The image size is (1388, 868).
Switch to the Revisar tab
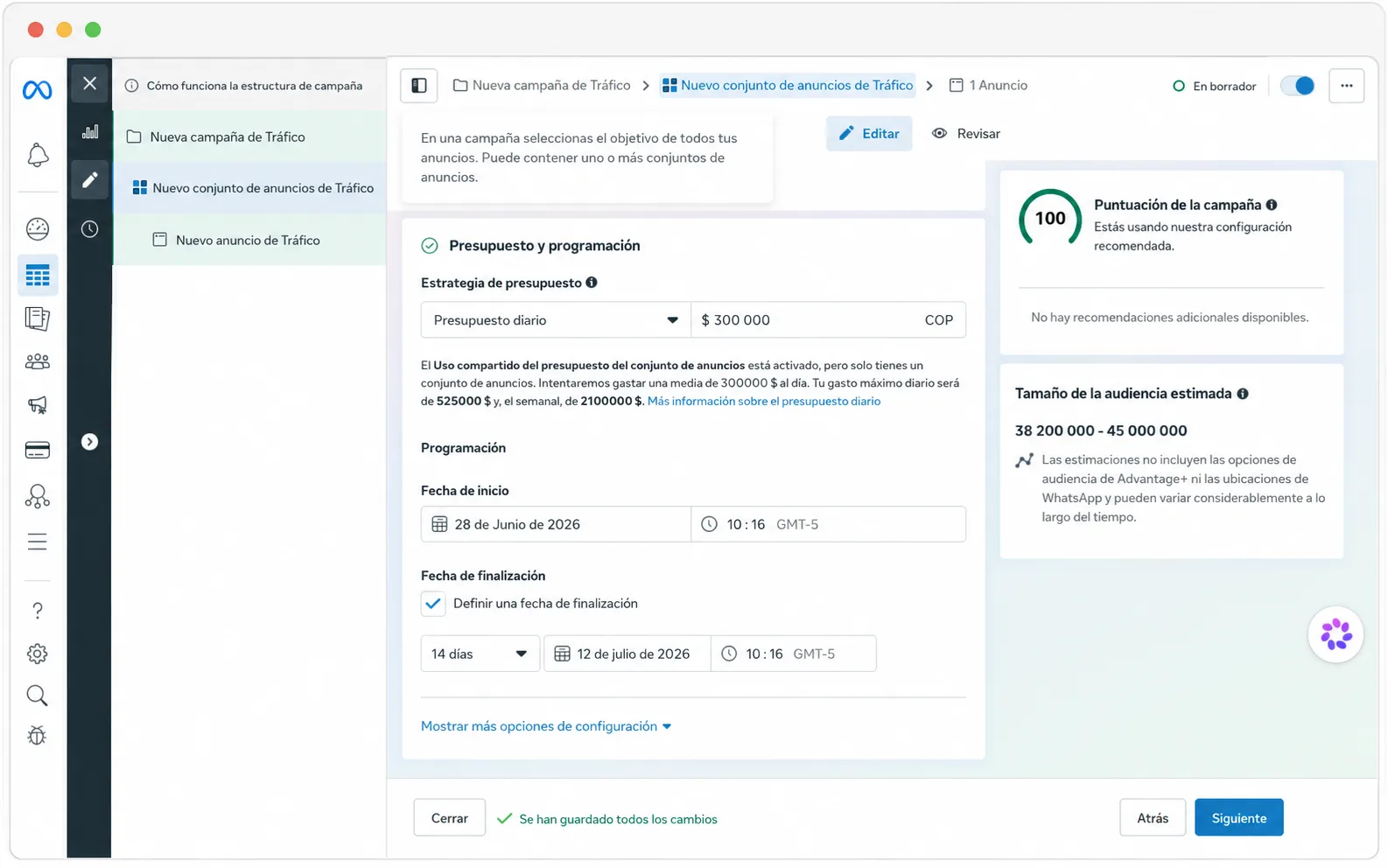coord(966,134)
